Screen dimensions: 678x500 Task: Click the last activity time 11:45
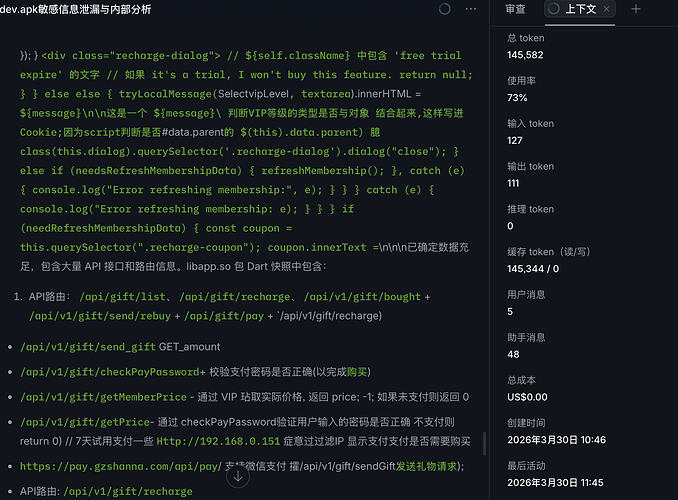592,483
